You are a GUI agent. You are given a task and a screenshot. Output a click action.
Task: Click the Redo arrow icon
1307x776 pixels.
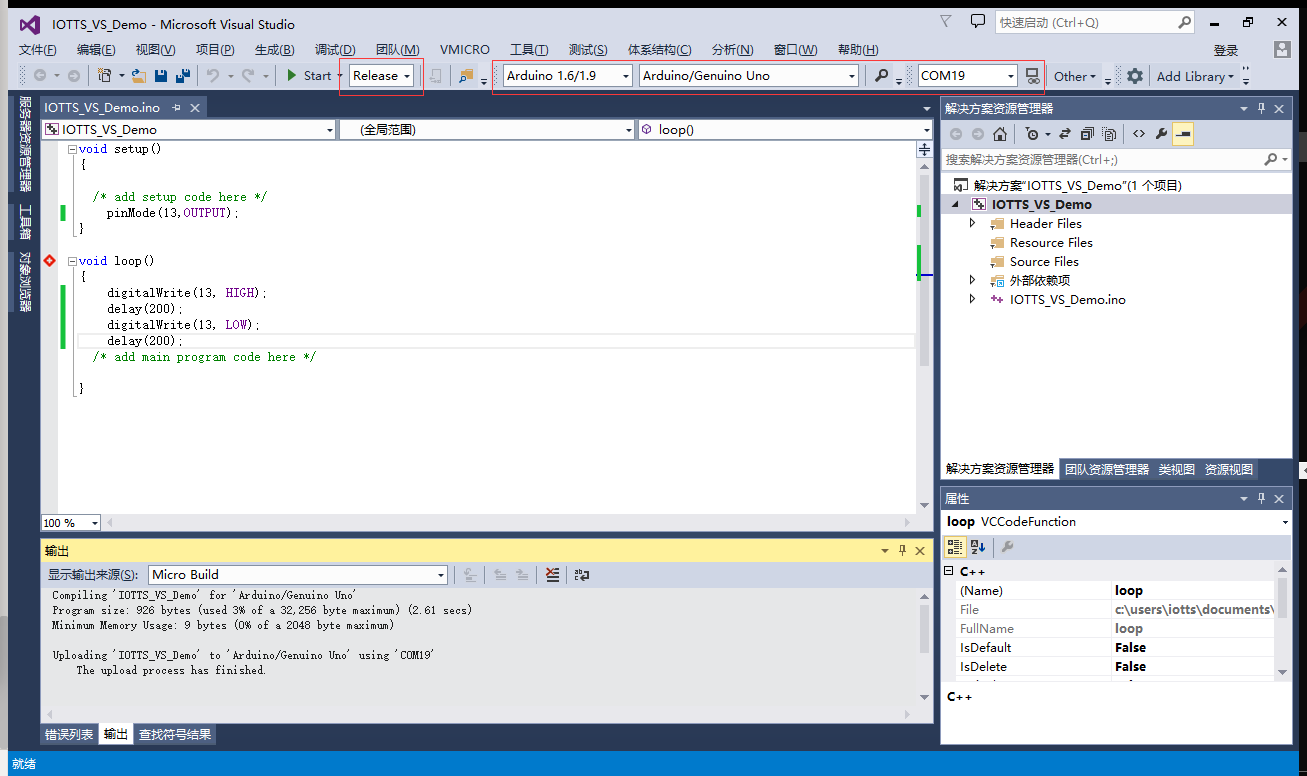pyautogui.click(x=249, y=75)
